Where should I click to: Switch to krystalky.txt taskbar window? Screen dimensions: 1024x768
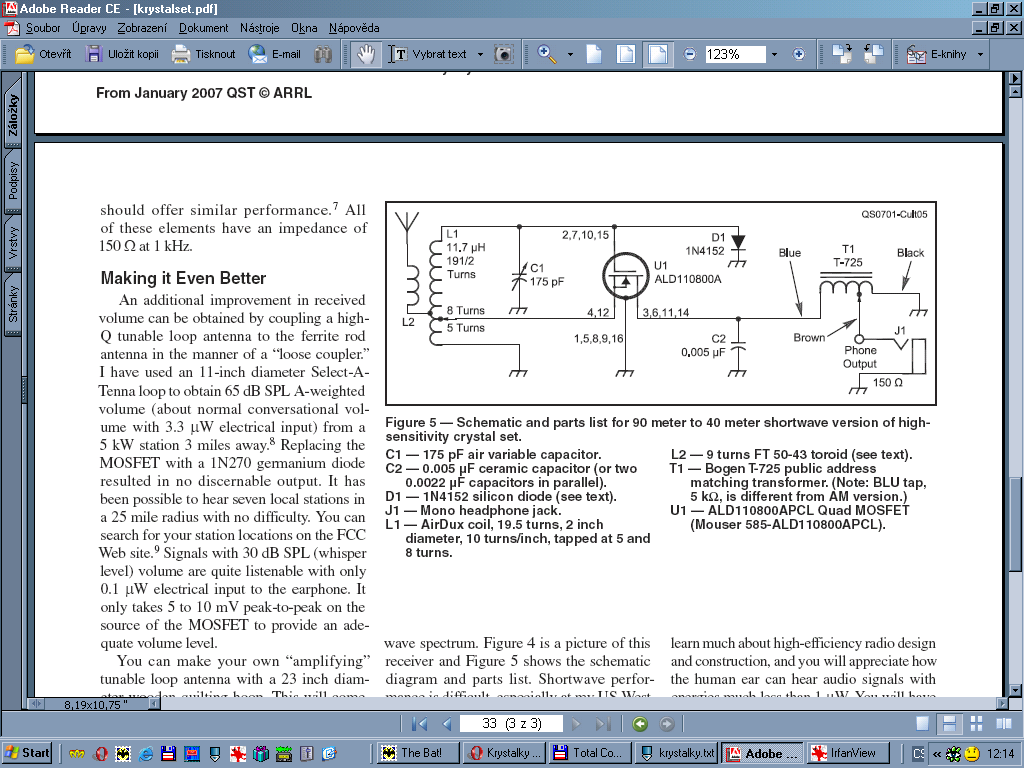677,753
